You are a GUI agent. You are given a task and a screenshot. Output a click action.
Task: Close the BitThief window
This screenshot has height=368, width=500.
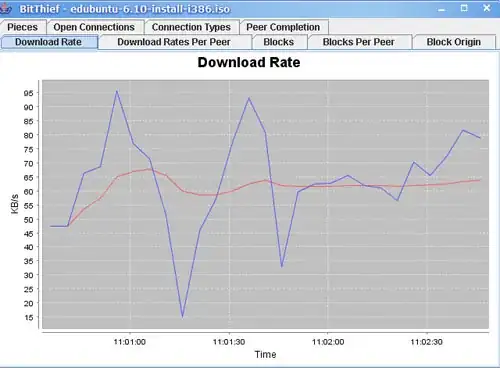[487, 8]
